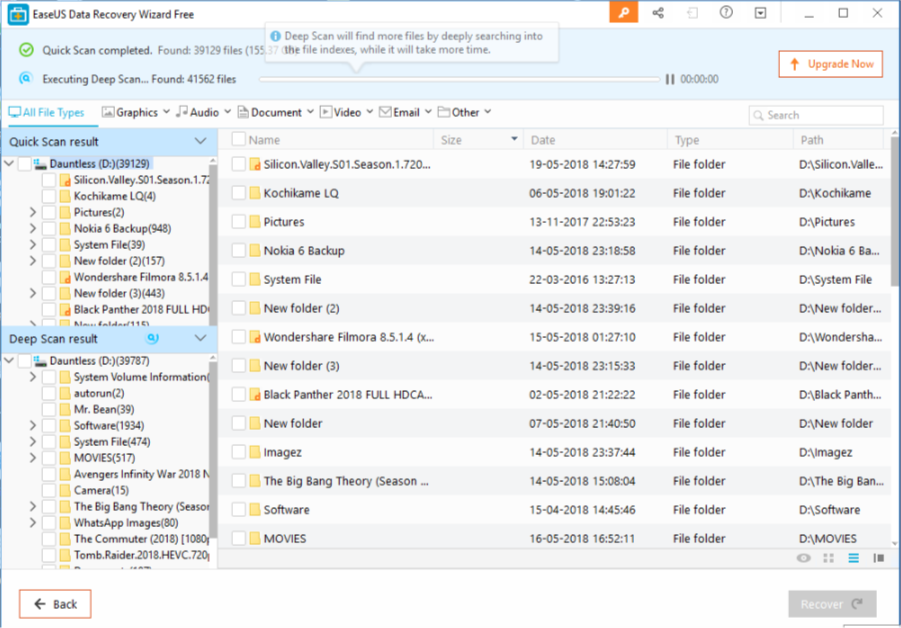Click the Upgrade Now button
901x628 pixels.
point(830,64)
